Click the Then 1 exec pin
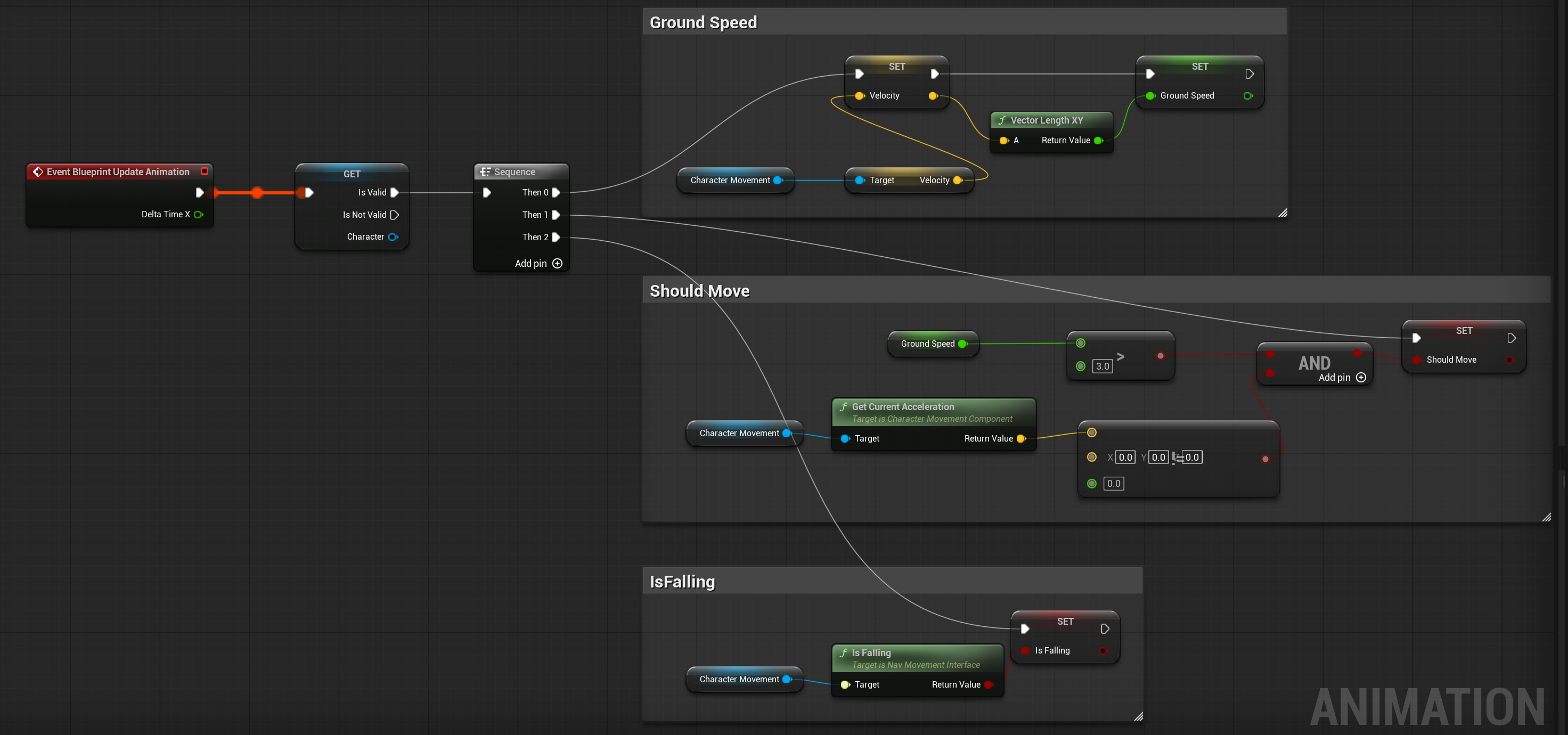Screen dimensions: 1568x735 coord(555,215)
